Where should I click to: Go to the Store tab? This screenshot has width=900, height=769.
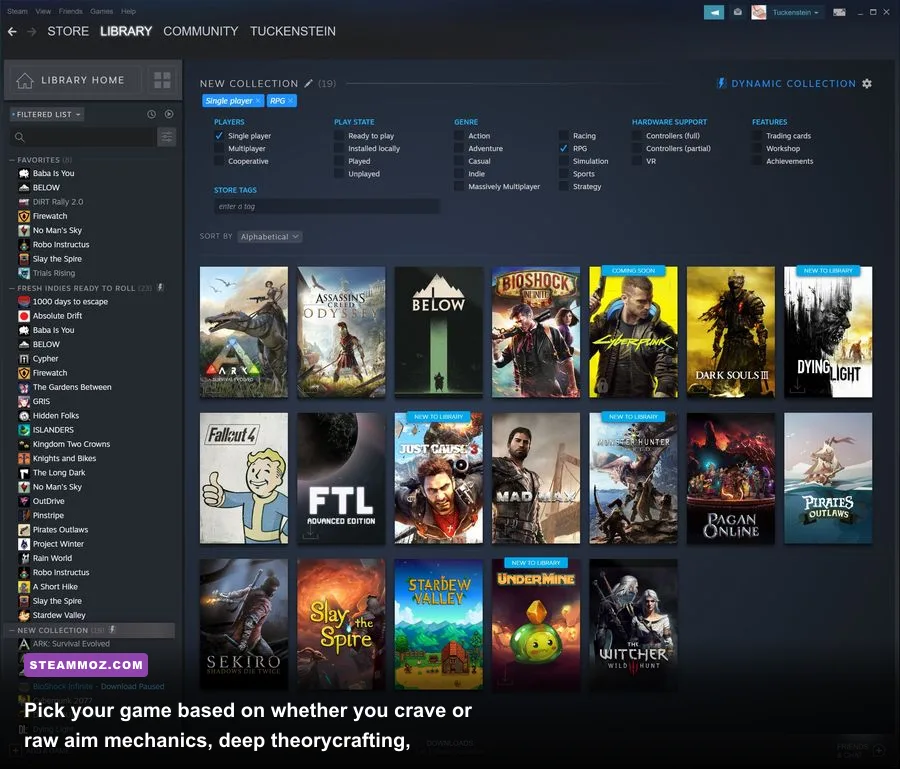tap(68, 32)
